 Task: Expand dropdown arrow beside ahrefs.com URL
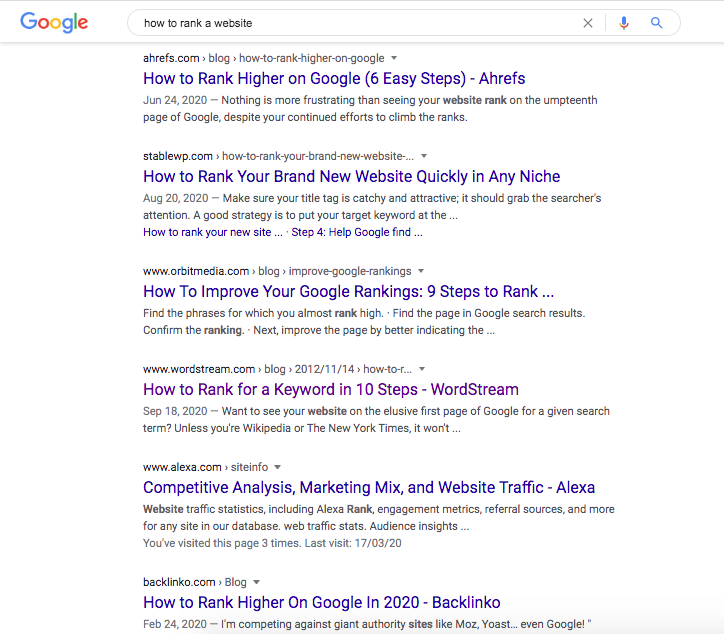(394, 58)
